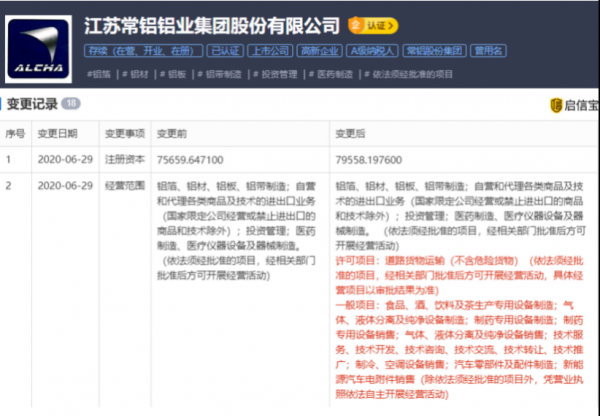Select the 曾用名 tag
Screen dimensions: 600x416
(x=488, y=51)
